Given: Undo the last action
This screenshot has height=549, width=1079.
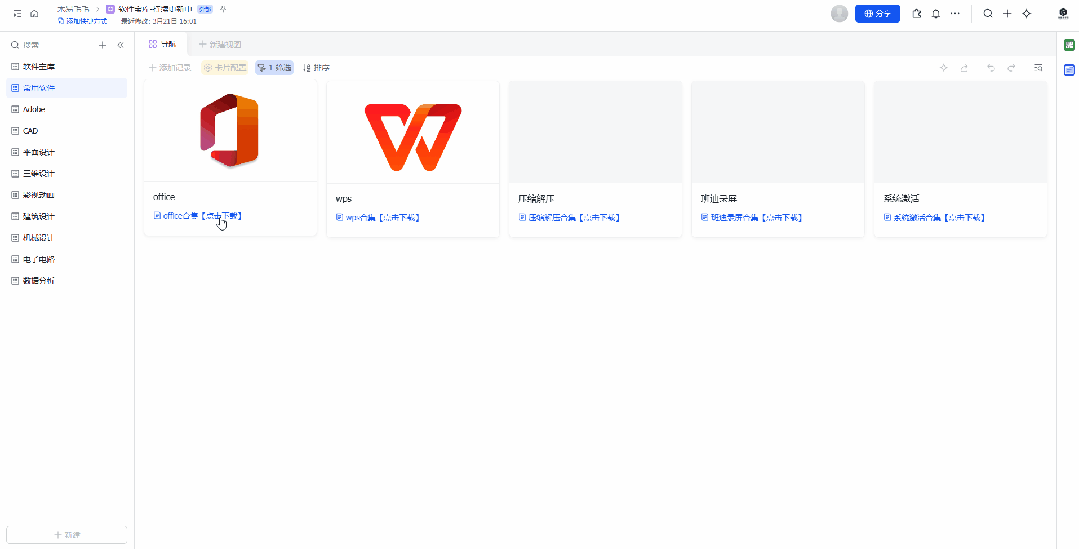Looking at the screenshot, I should point(991,67).
